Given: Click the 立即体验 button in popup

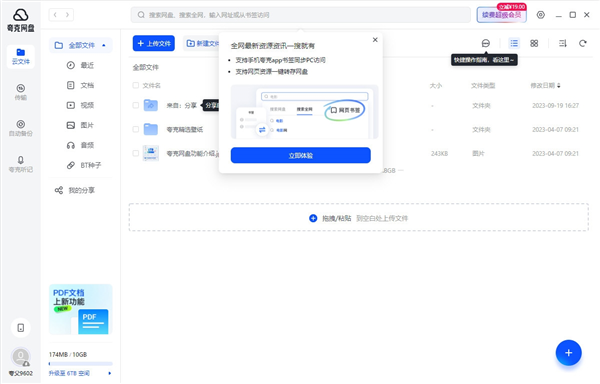Looking at the screenshot, I should [300, 155].
